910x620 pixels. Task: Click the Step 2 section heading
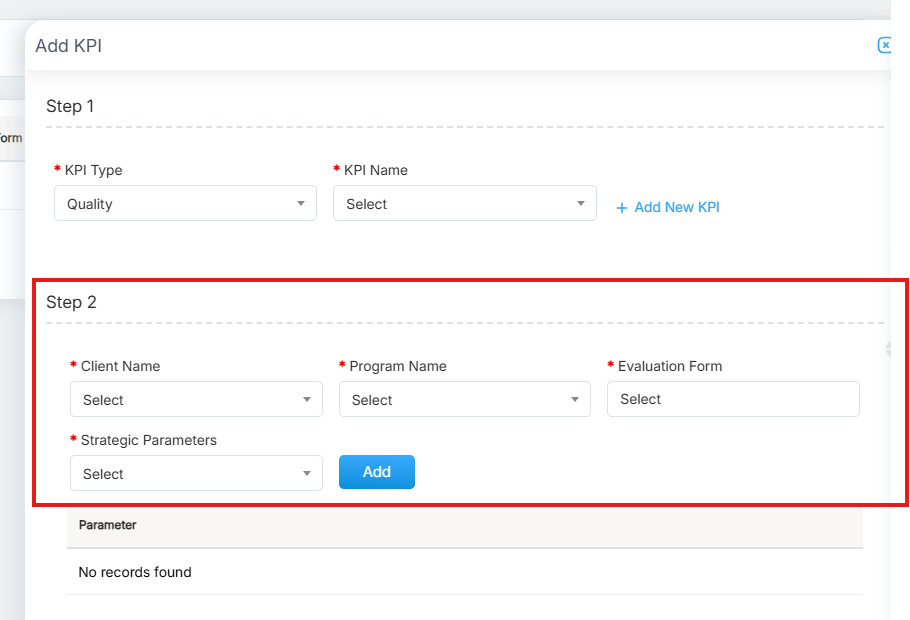71,302
